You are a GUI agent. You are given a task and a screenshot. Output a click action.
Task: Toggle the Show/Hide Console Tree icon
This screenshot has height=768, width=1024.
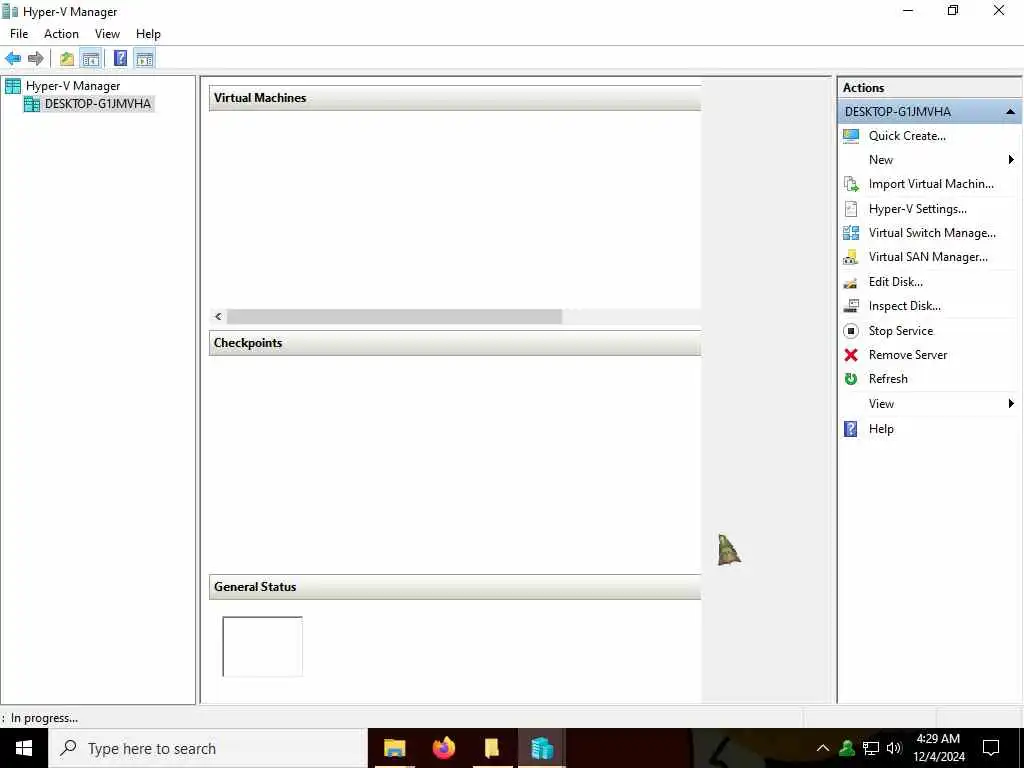pos(91,59)
